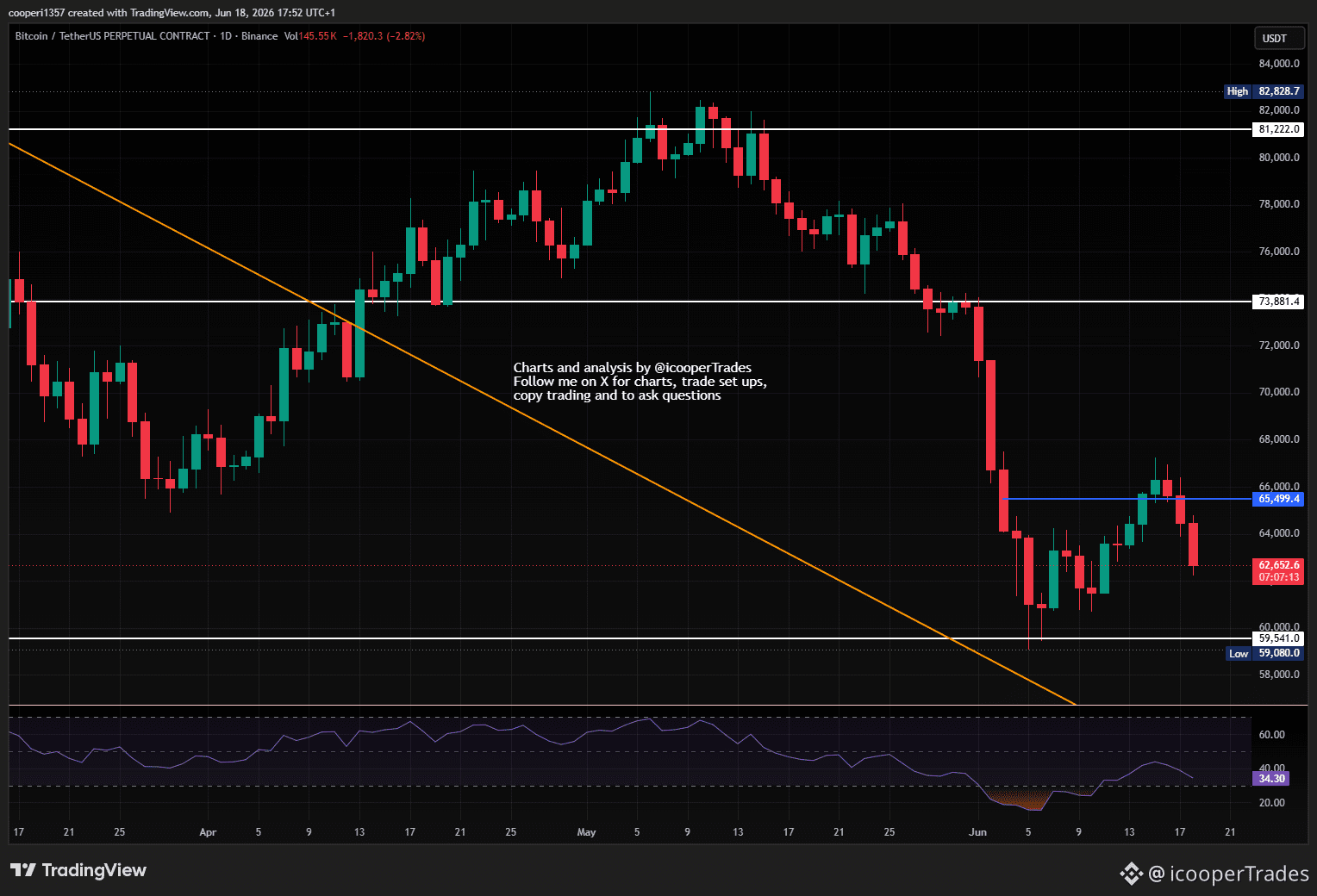Click the 'Jun' label on the time axis
The width and height of the screenshot is (1317, 896).
pos(977,832)
